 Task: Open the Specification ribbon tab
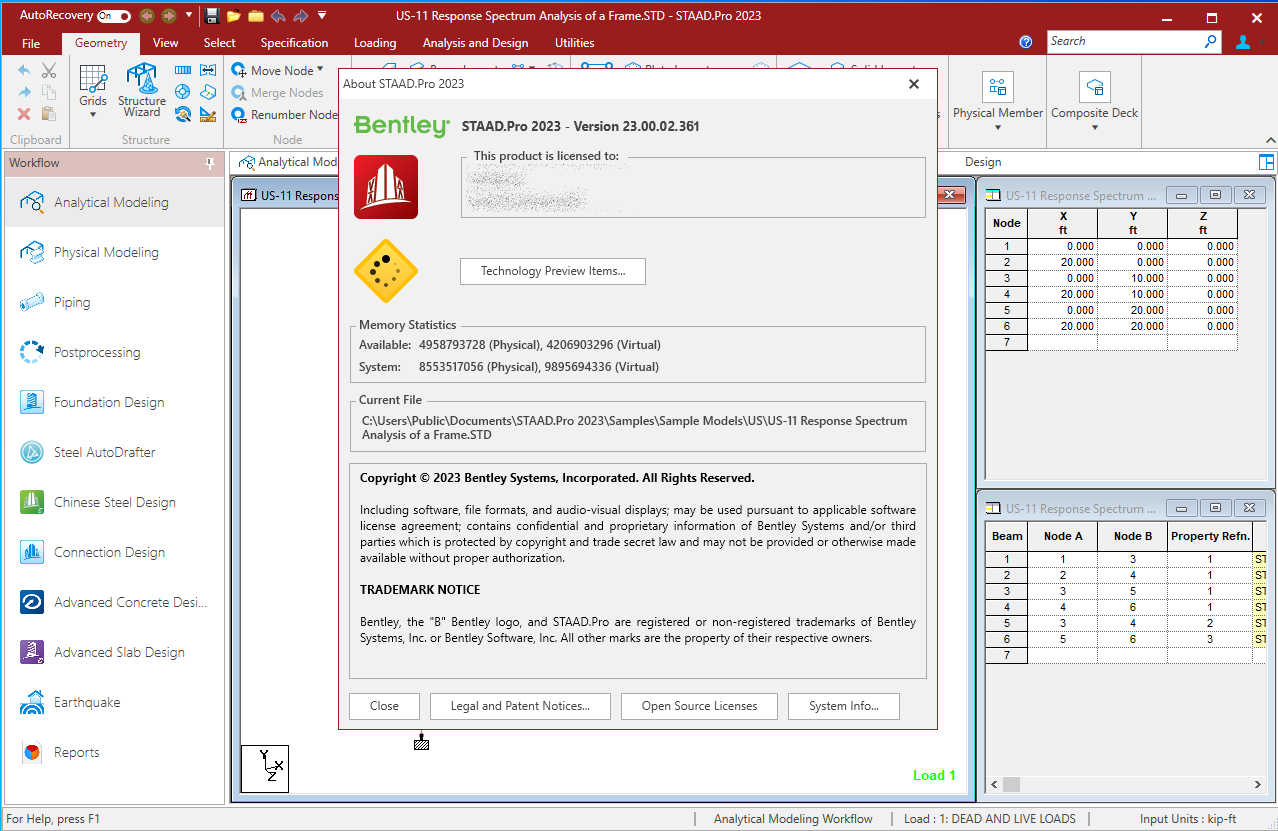[294, 43]
